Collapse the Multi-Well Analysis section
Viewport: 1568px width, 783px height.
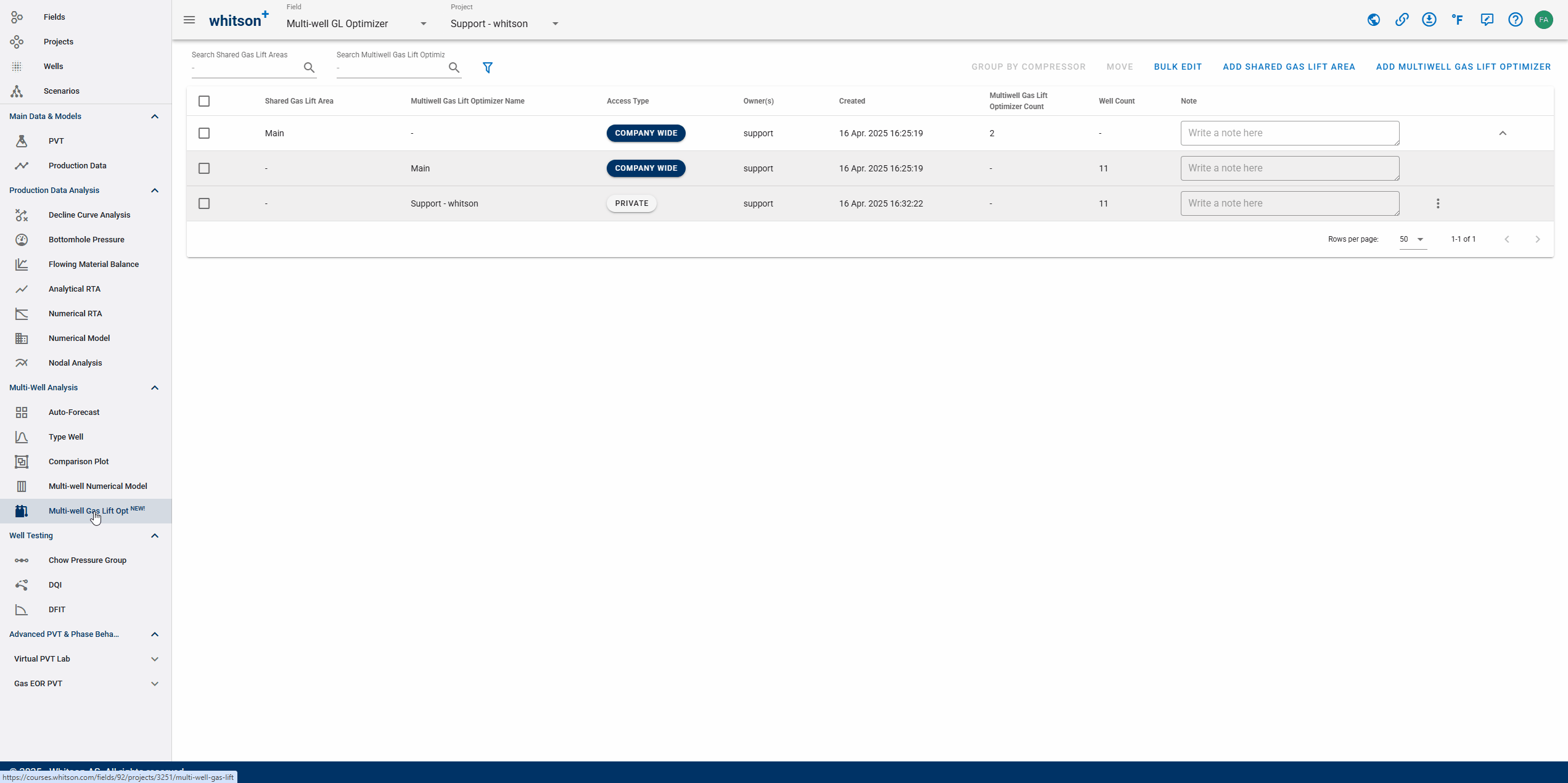(x=155, y=387)
